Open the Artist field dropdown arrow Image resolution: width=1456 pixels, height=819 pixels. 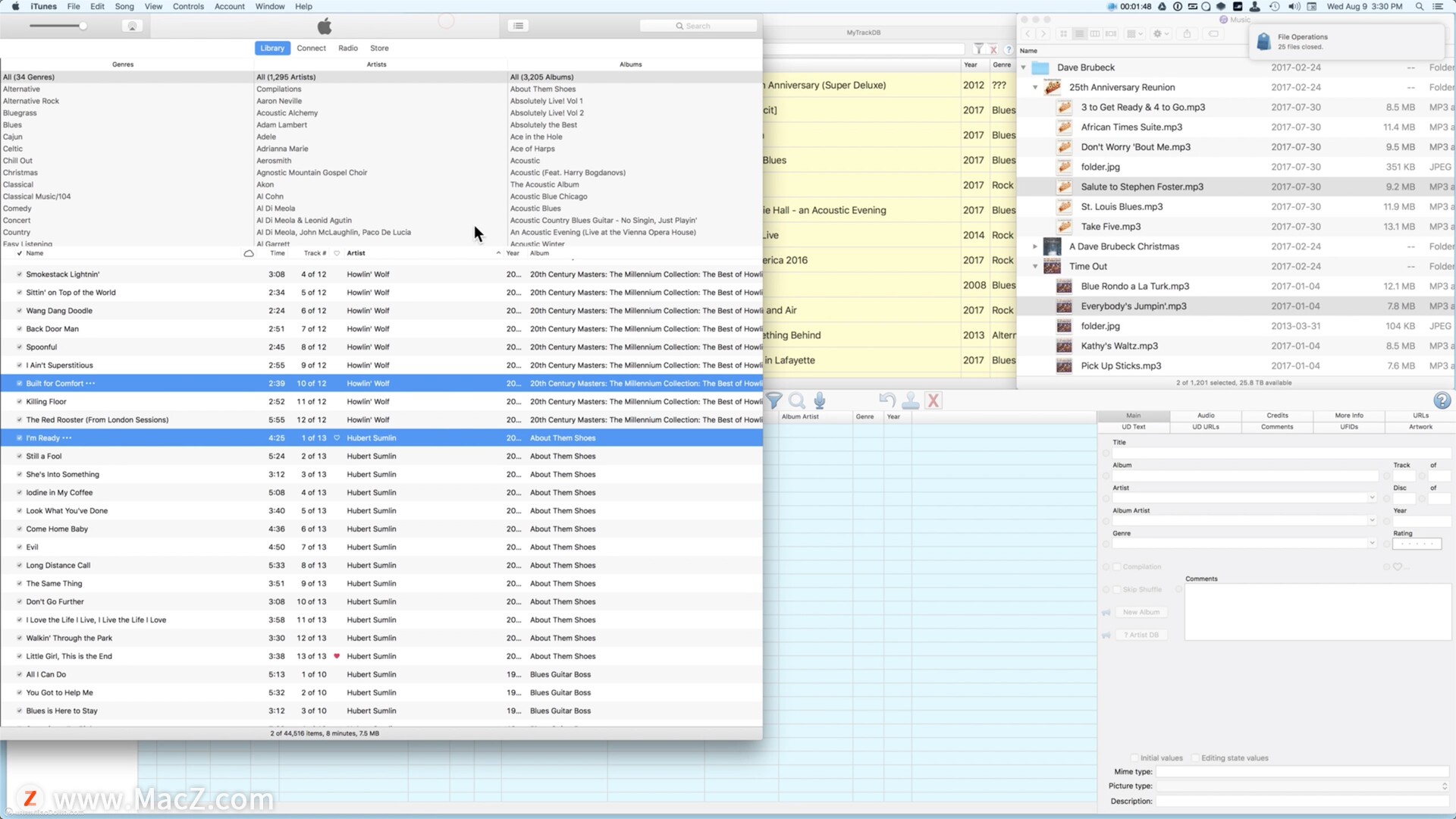pos(1372,498)
